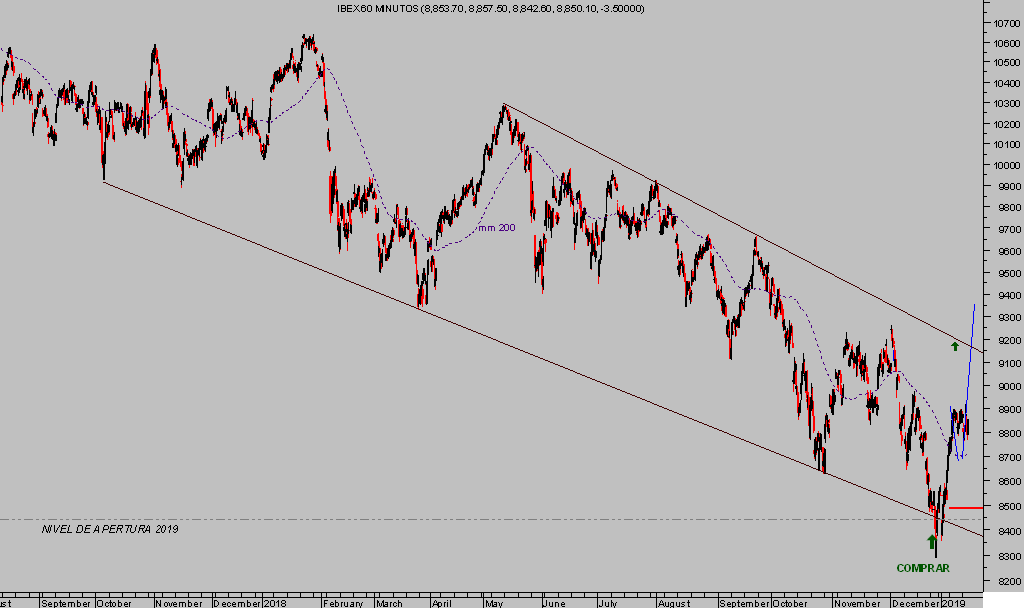The height and width of the screenshot is (608, 1024).
Task: Click the 2019 marker on time axis
Action: [x=953, y=602]
